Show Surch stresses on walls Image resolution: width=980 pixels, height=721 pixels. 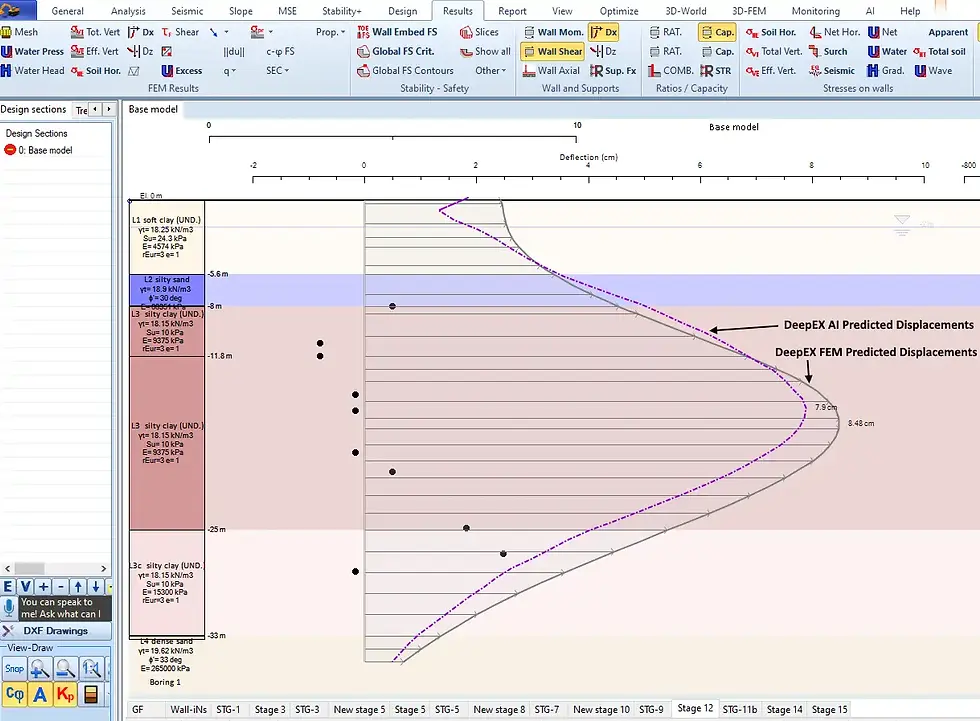(828, 51)
